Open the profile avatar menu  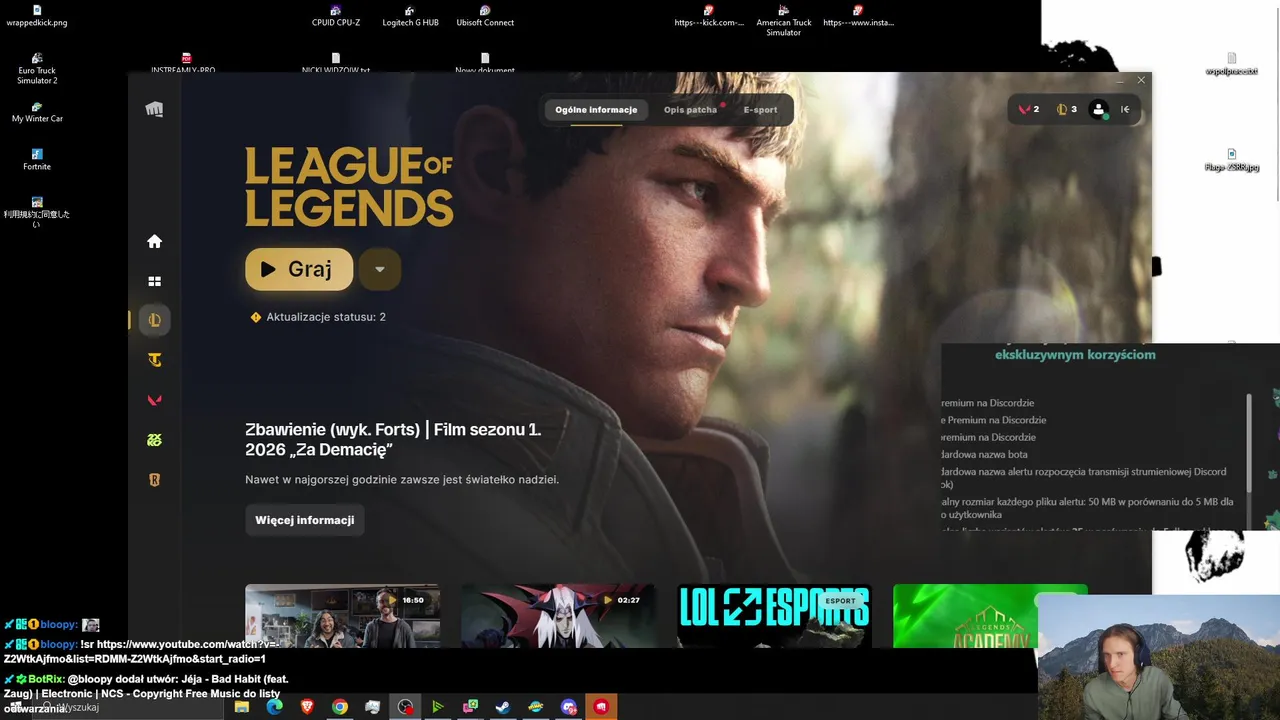pos(1099,110)
